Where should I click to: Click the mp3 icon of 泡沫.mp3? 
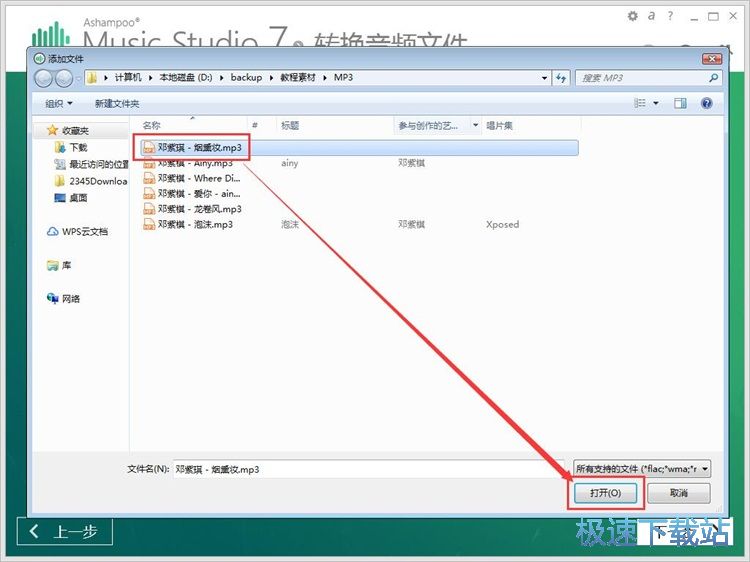[x=149, y=224]
